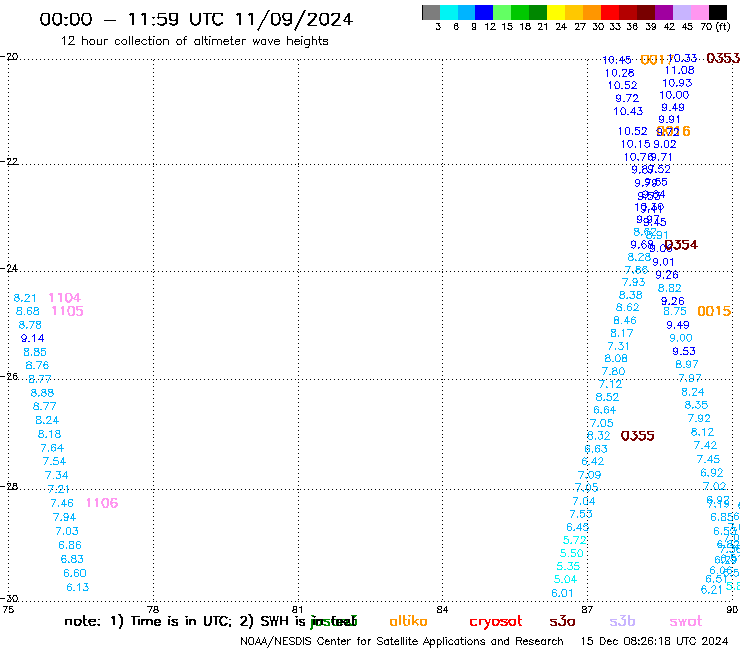Click wave height value '8.46'
Image resolution: width=740 pixels, height=650 pixels.
coord(625,321)
